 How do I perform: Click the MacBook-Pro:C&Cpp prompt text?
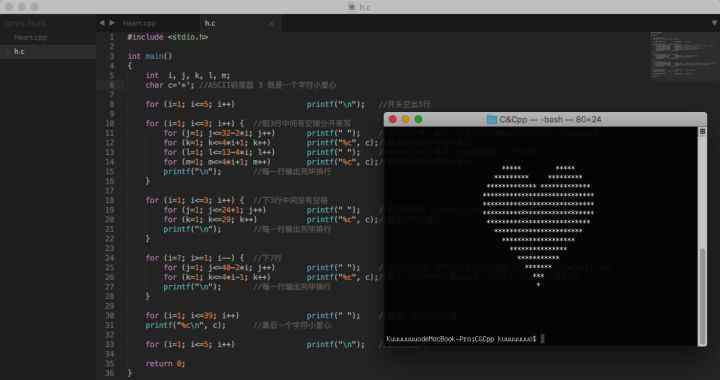click(461, 339)
